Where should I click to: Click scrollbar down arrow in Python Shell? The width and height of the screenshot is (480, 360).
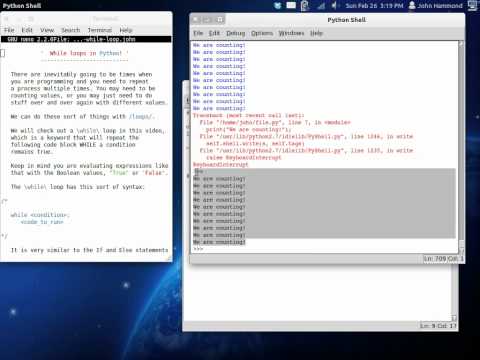click(461, 250)
